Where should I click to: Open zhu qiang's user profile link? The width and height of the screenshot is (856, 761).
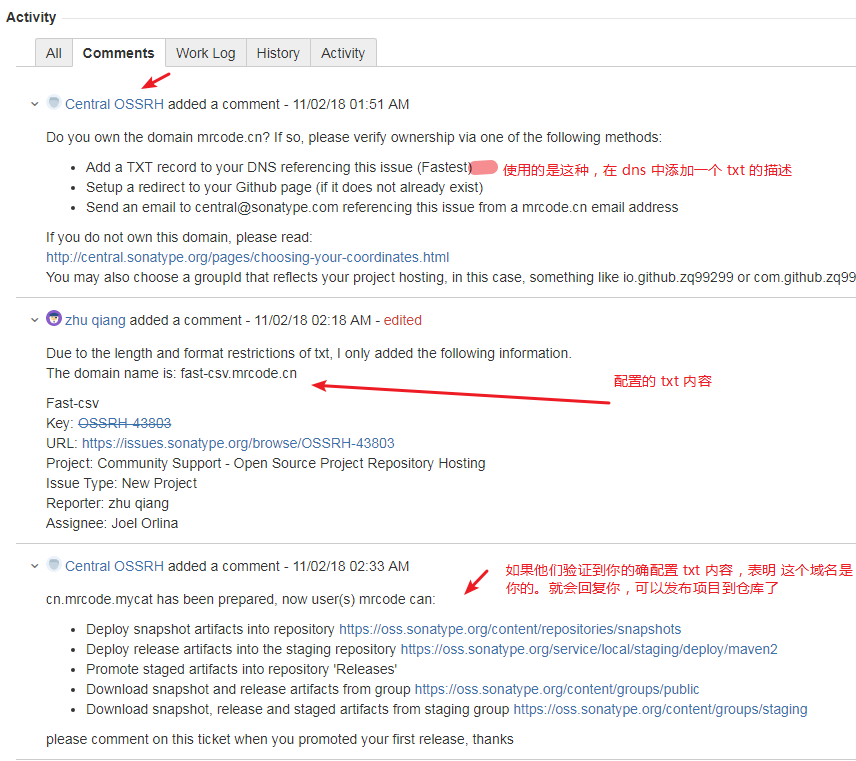95,320
